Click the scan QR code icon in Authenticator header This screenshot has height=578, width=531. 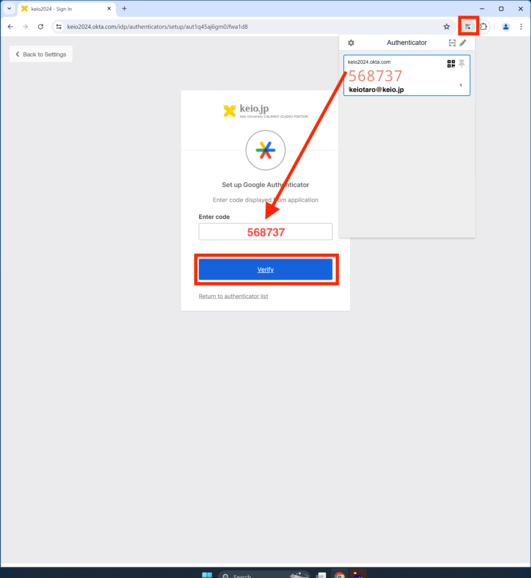tap(452, 43)
